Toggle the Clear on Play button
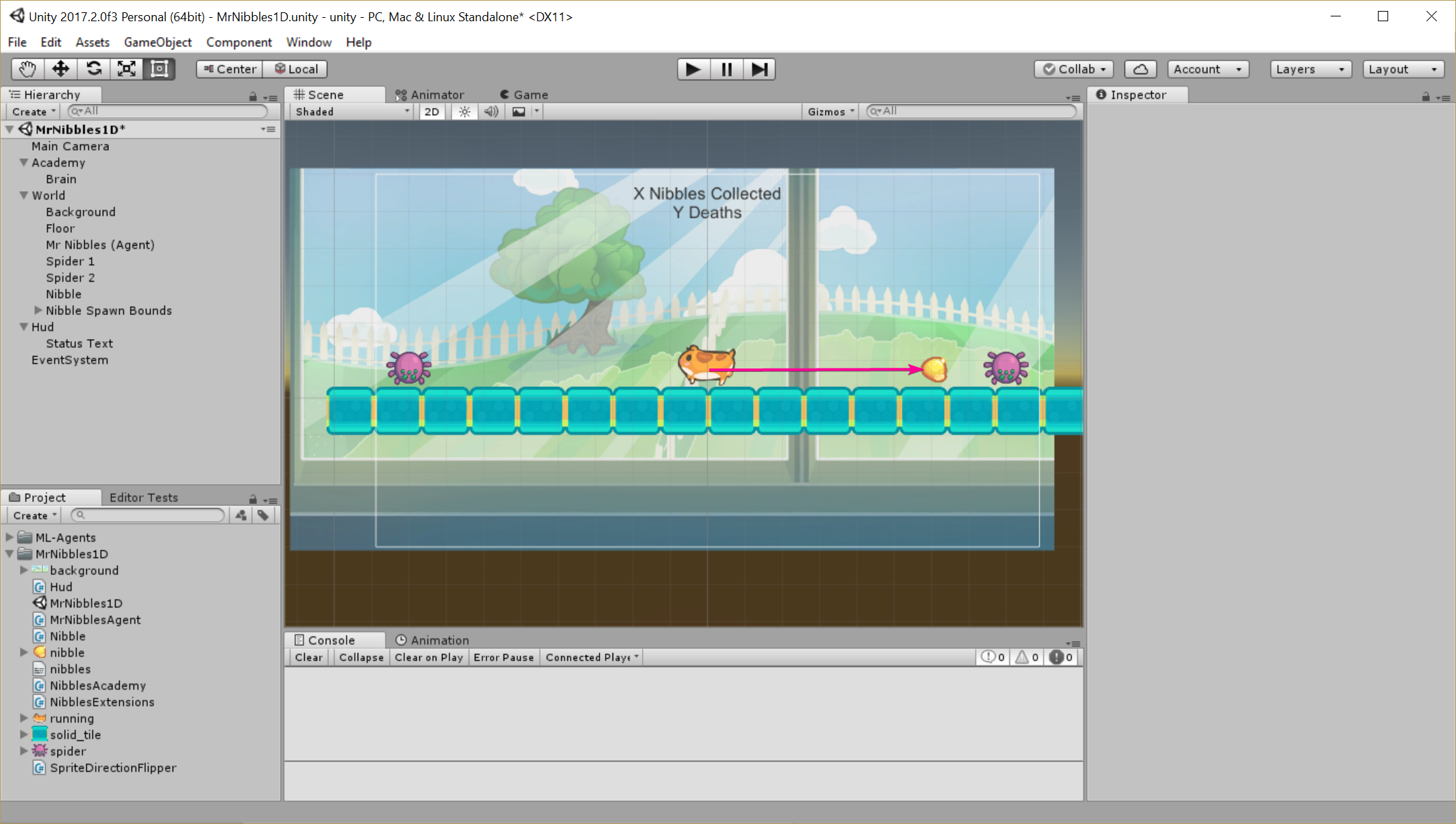 pyautogui.click(x=429, y=658)
